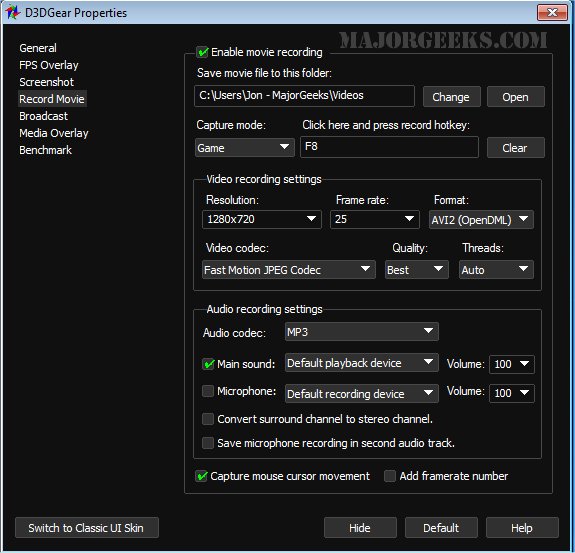Image resolution: width=575 pixels, height=553 pixels.
Task: Toggle Enable movie recording checkbox
Action: pos(202,52)
